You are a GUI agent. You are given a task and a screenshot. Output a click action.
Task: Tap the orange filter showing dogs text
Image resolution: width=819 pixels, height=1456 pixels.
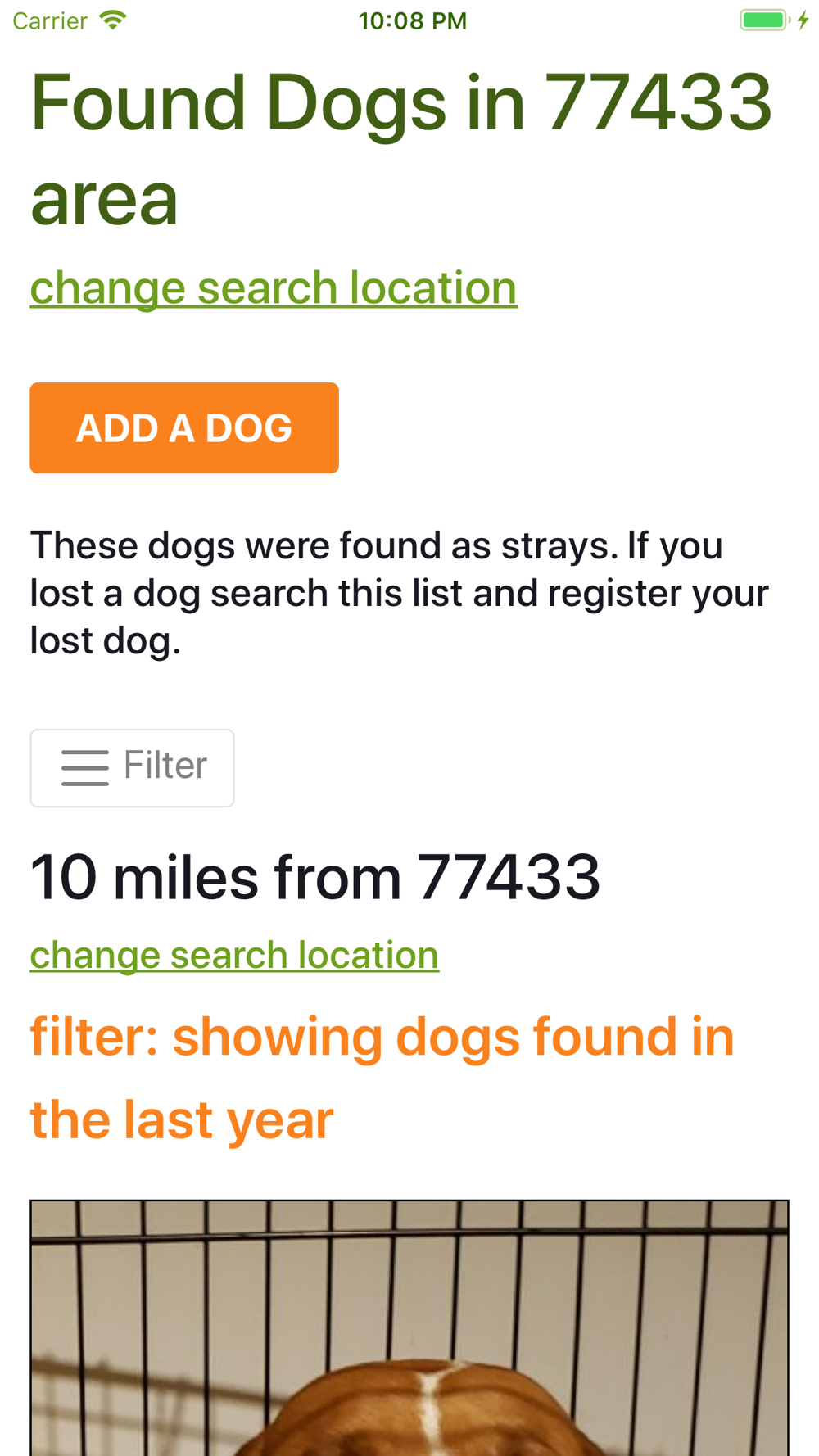click(382, 1078)
